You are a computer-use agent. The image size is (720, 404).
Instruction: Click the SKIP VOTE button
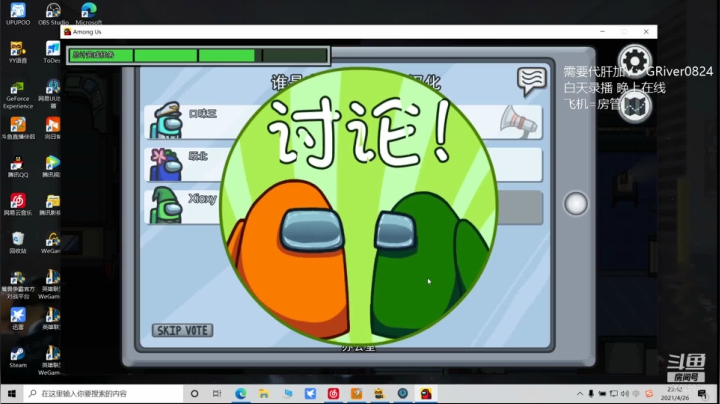(182, 331)
